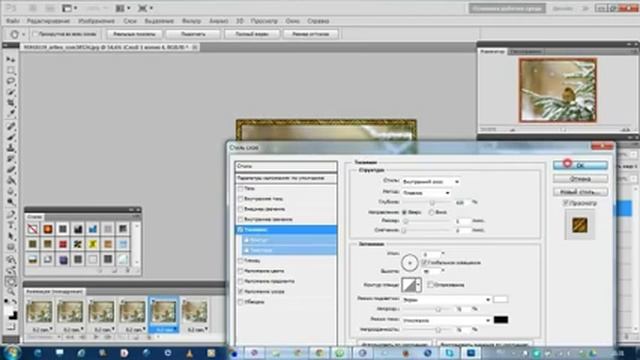Enable the Внешнее свечение effect checkbox
Image resolution: width=640 pixels, height=360 pixels.
[240, 209]
